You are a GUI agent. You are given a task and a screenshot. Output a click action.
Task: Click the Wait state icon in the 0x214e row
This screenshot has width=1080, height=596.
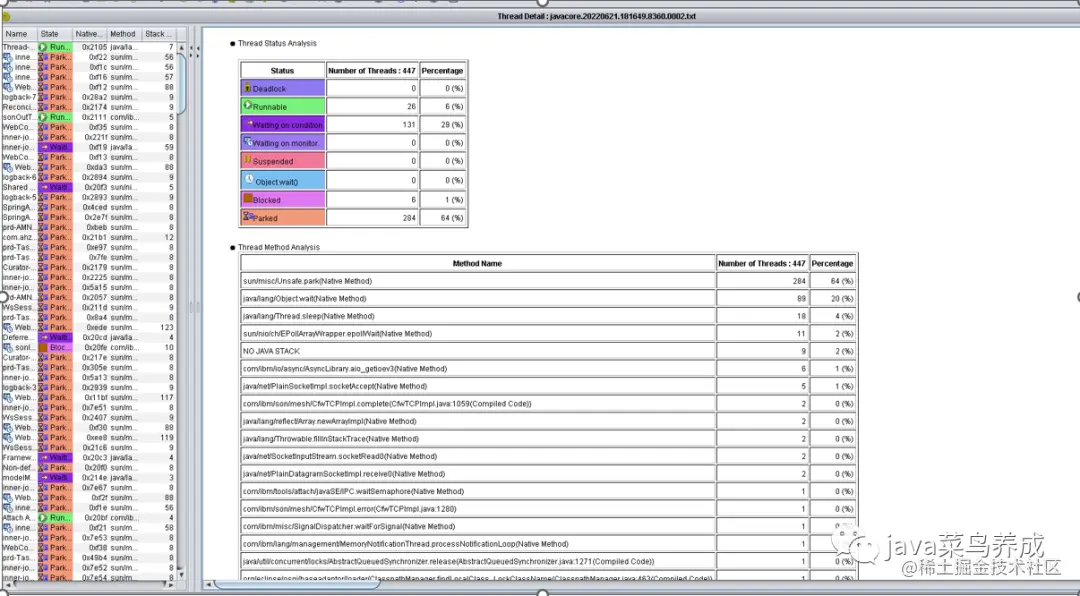44,477
